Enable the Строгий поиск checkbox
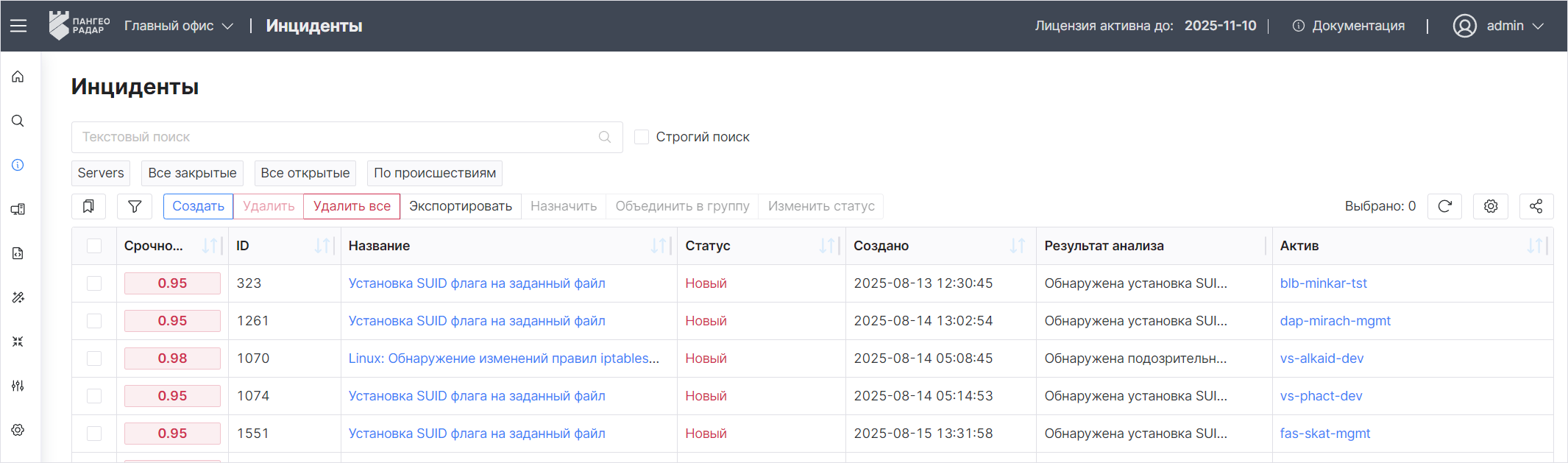Image resolution: width=1568 pixels, height=463 pixels. coord(642,137)
